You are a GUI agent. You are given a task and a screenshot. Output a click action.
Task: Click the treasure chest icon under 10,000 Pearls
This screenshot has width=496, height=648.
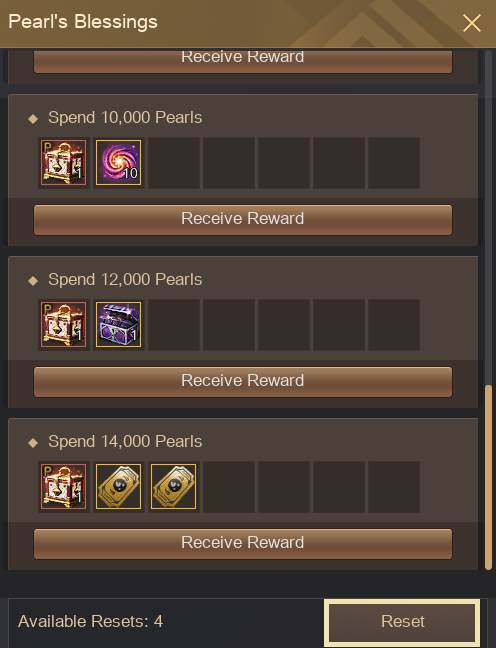pyautogui.click(x=64, y=162)
